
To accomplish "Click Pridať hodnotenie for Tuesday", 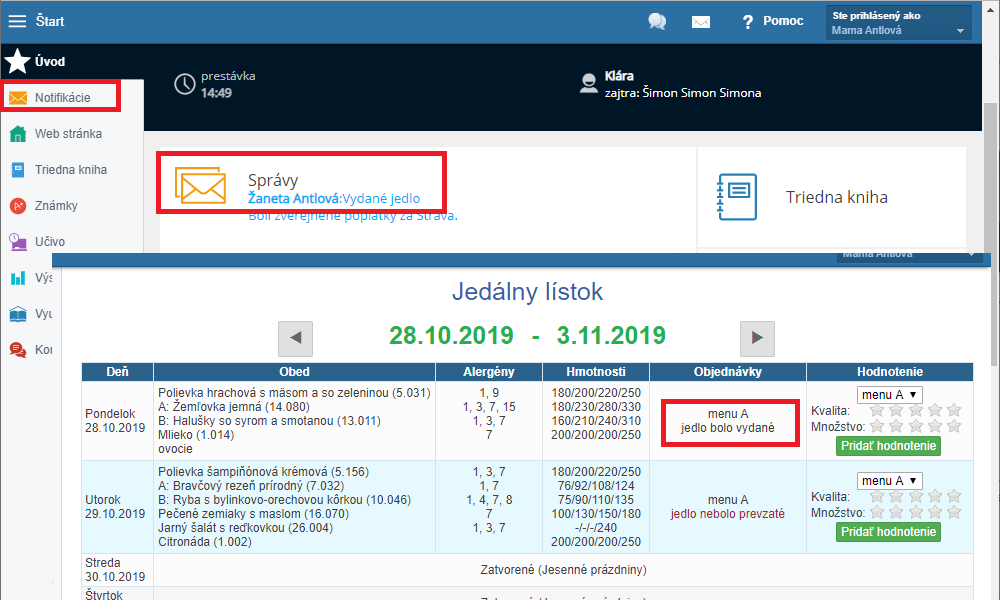I will (x=888, y=532).
